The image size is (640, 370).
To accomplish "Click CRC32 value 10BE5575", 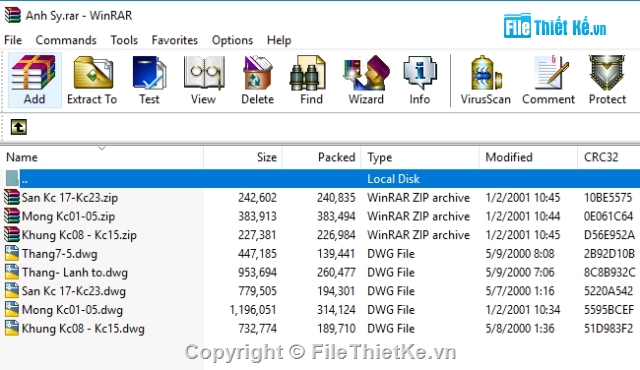I will click(x=608, y=198).
